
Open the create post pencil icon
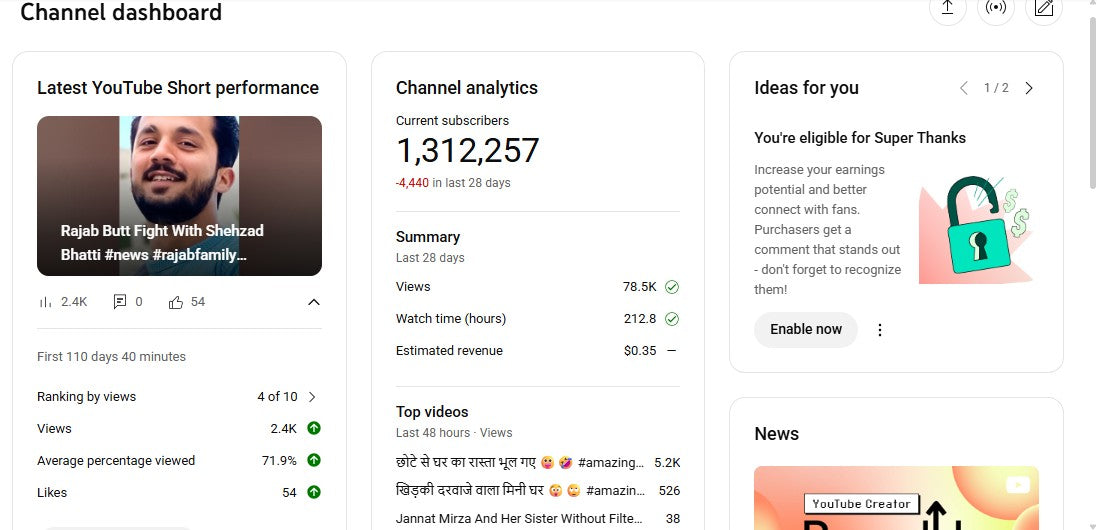point(1044,9)
